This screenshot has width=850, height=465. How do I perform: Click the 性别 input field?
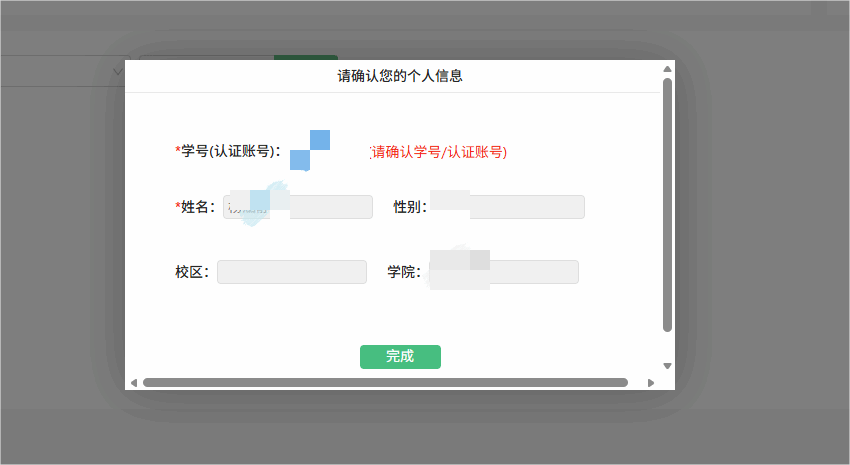click(x=525, y=207)
